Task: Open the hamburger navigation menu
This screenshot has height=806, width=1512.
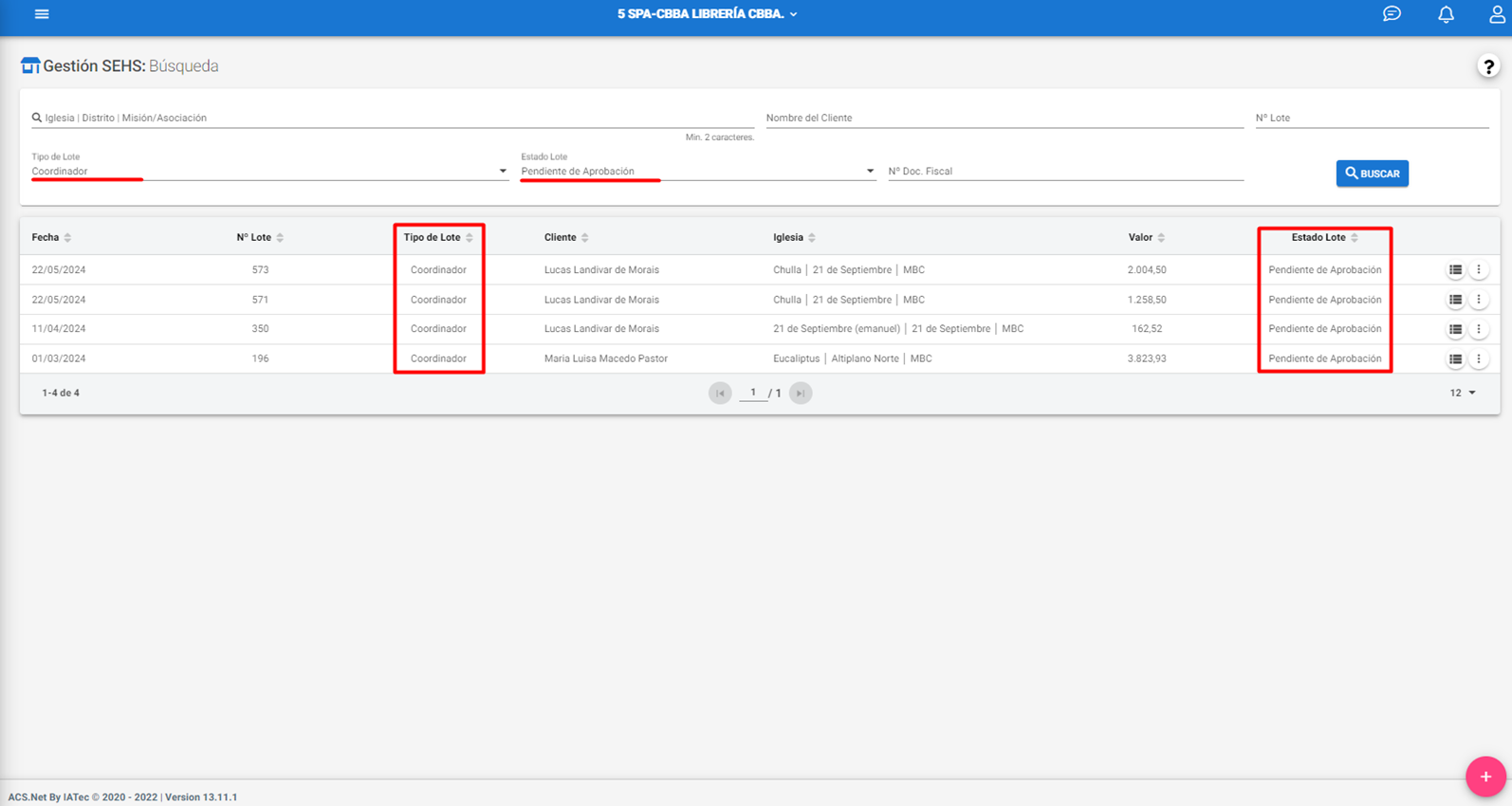Action: (42, 14)
